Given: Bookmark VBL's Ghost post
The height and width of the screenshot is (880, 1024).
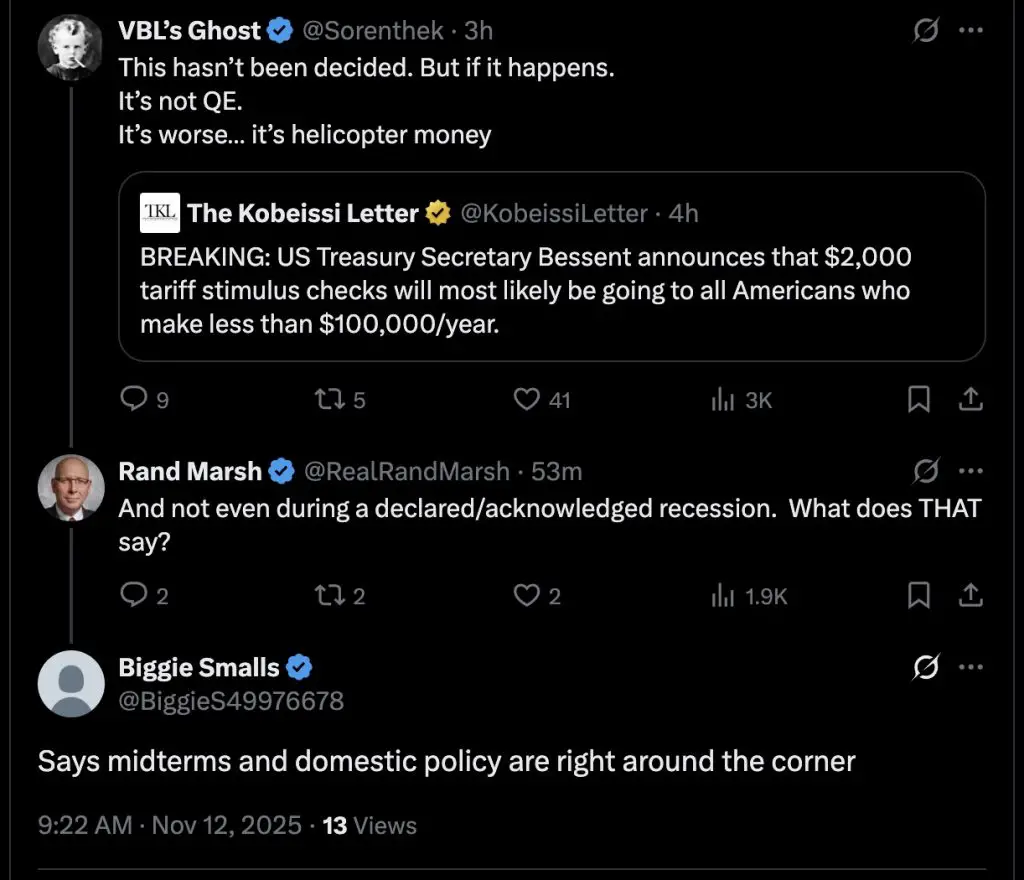Looking at the screenshot, I should click(918, 400).
